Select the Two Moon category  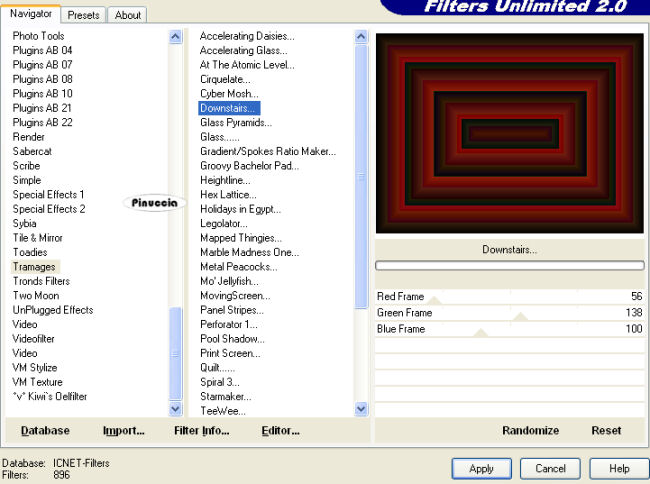point(36,295)
